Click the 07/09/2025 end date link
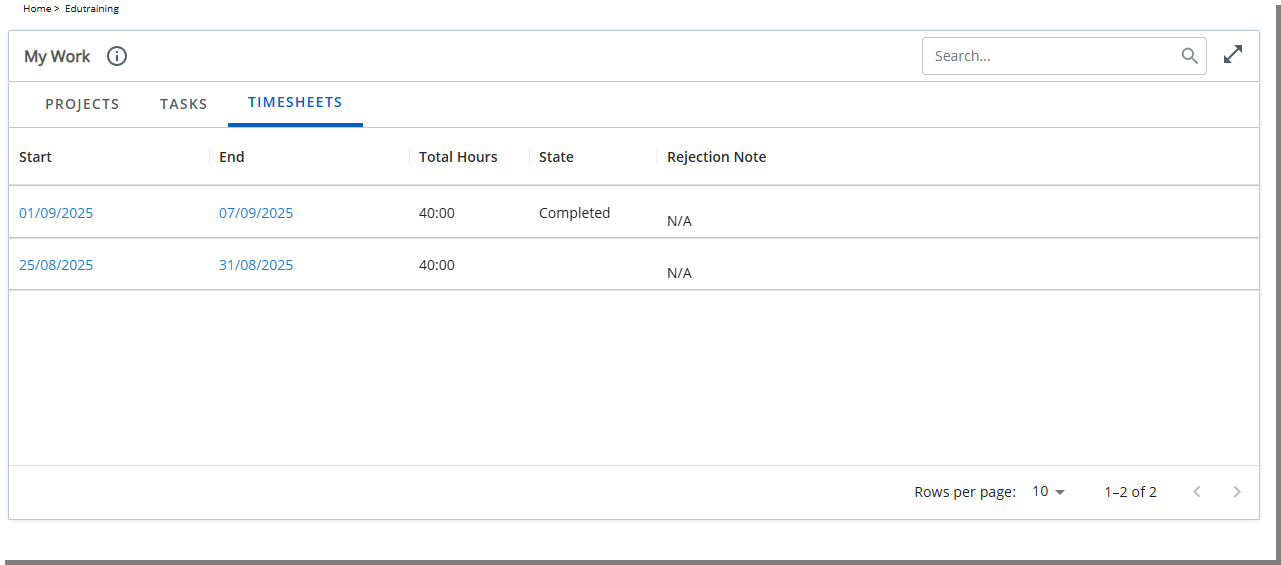1281x565 pixels. pos(256,213)
